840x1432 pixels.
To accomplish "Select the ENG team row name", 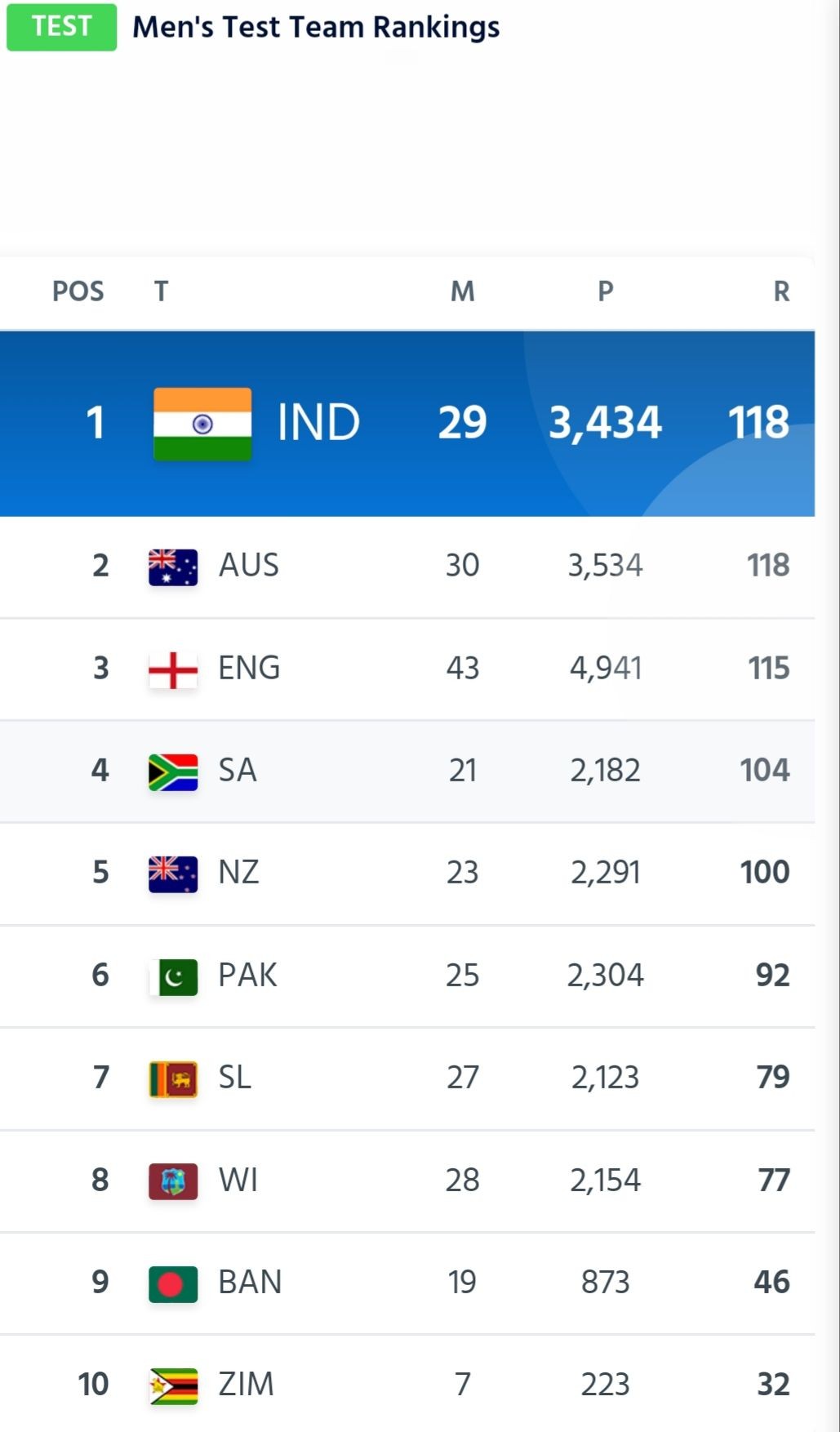I will pyautogui.click(x=249, y=668).
